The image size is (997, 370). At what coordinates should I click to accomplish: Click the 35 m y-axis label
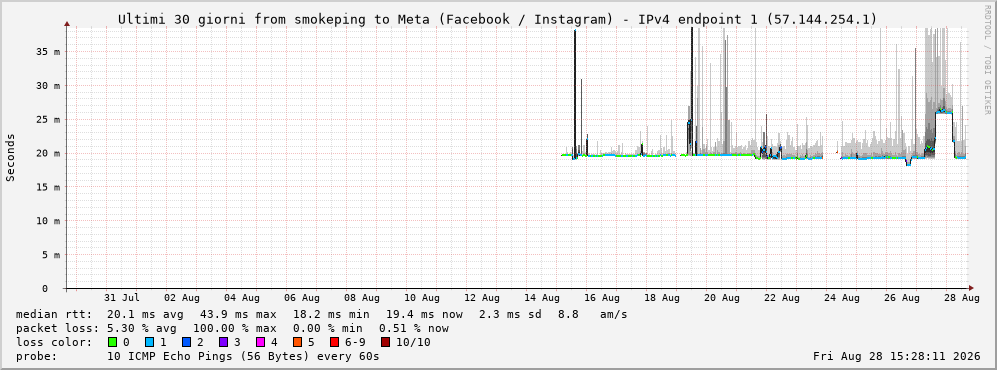click(48, 51)
